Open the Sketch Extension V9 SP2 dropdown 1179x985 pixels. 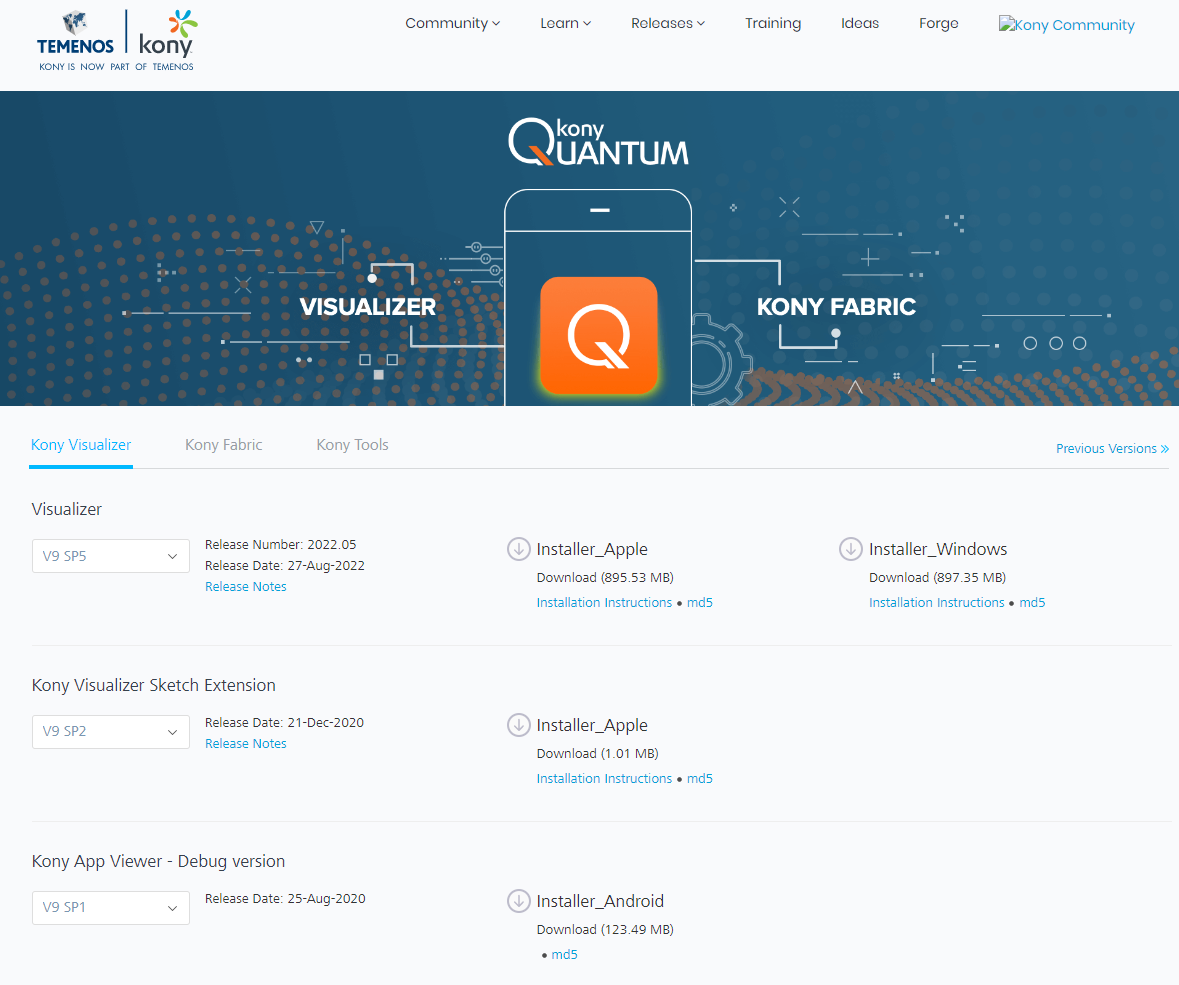111,732
